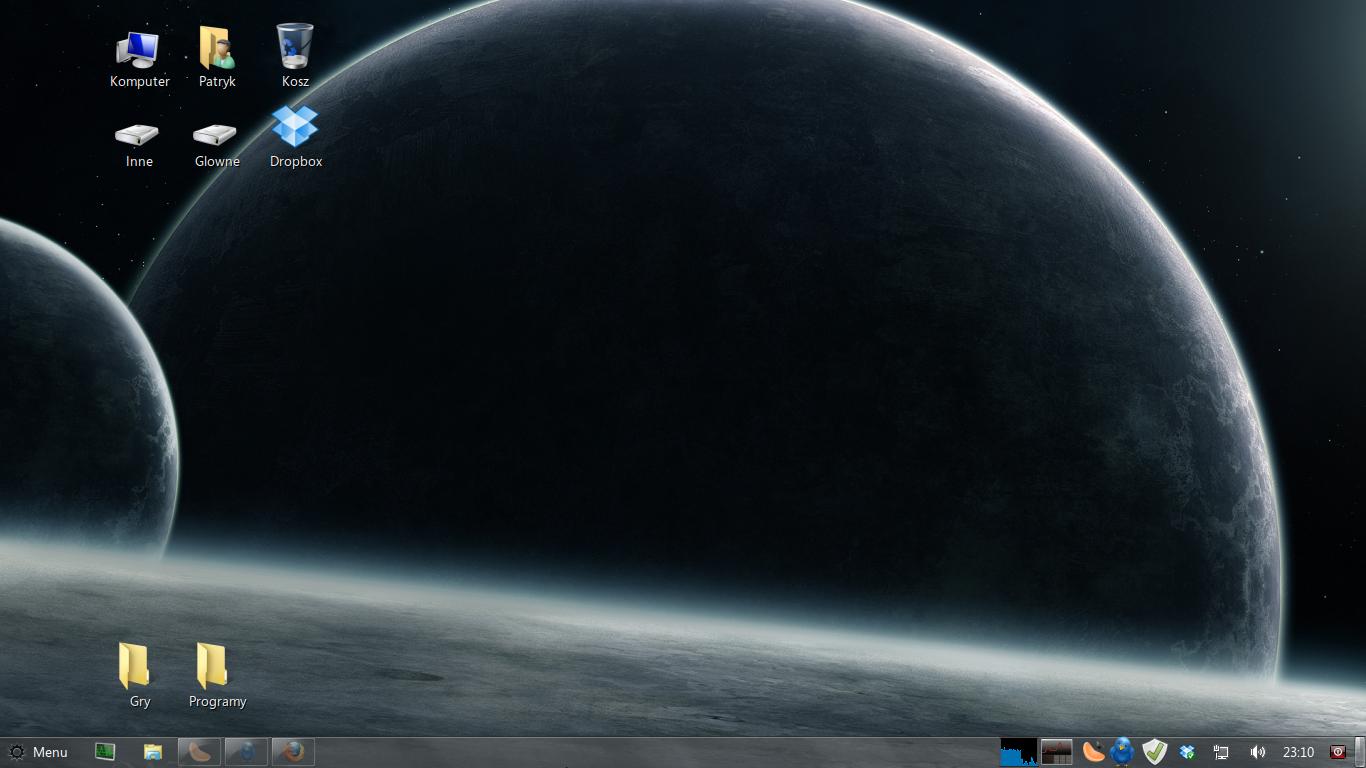
Task: Click the red power button in tray
Action: [x=1338, y=752]
